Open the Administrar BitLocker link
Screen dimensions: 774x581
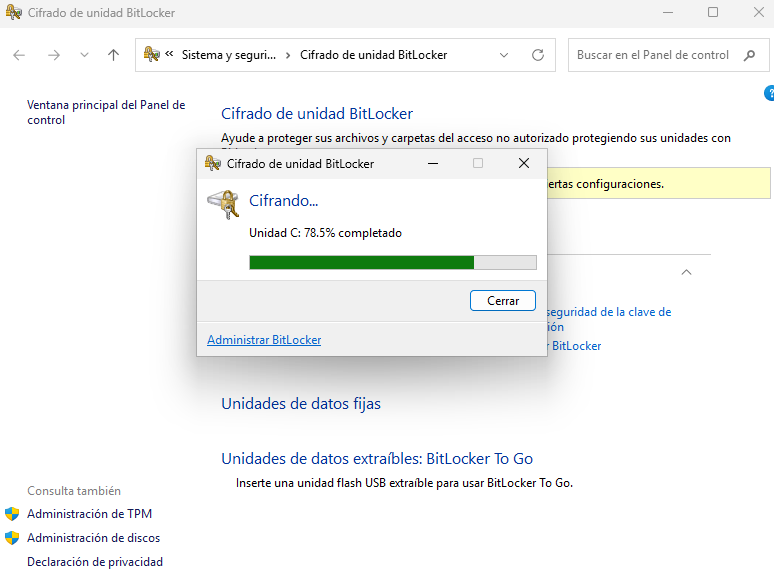click(264, 340)
